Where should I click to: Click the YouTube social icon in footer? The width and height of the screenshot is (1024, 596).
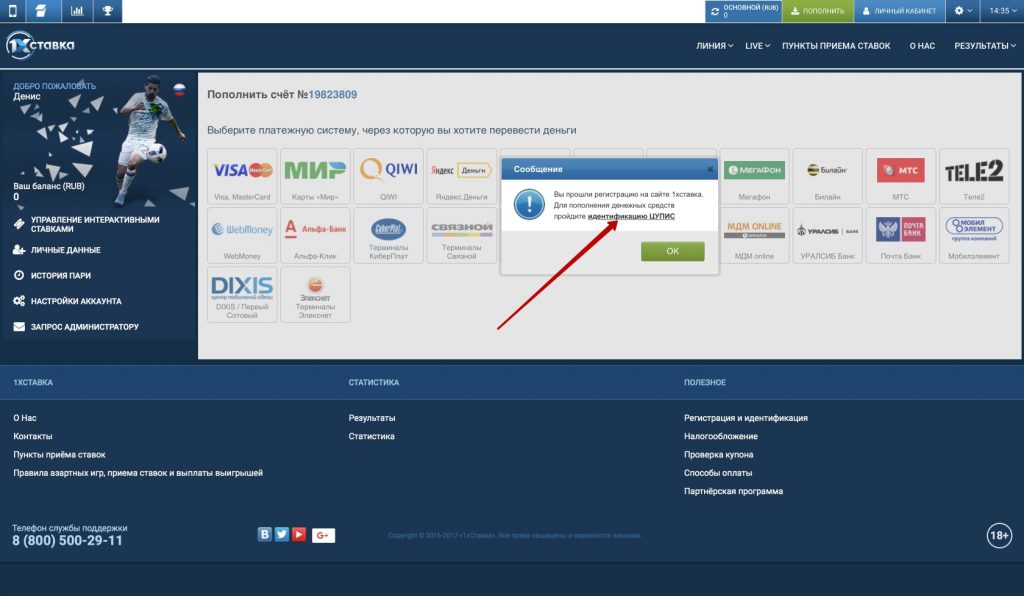pos(298,534)
